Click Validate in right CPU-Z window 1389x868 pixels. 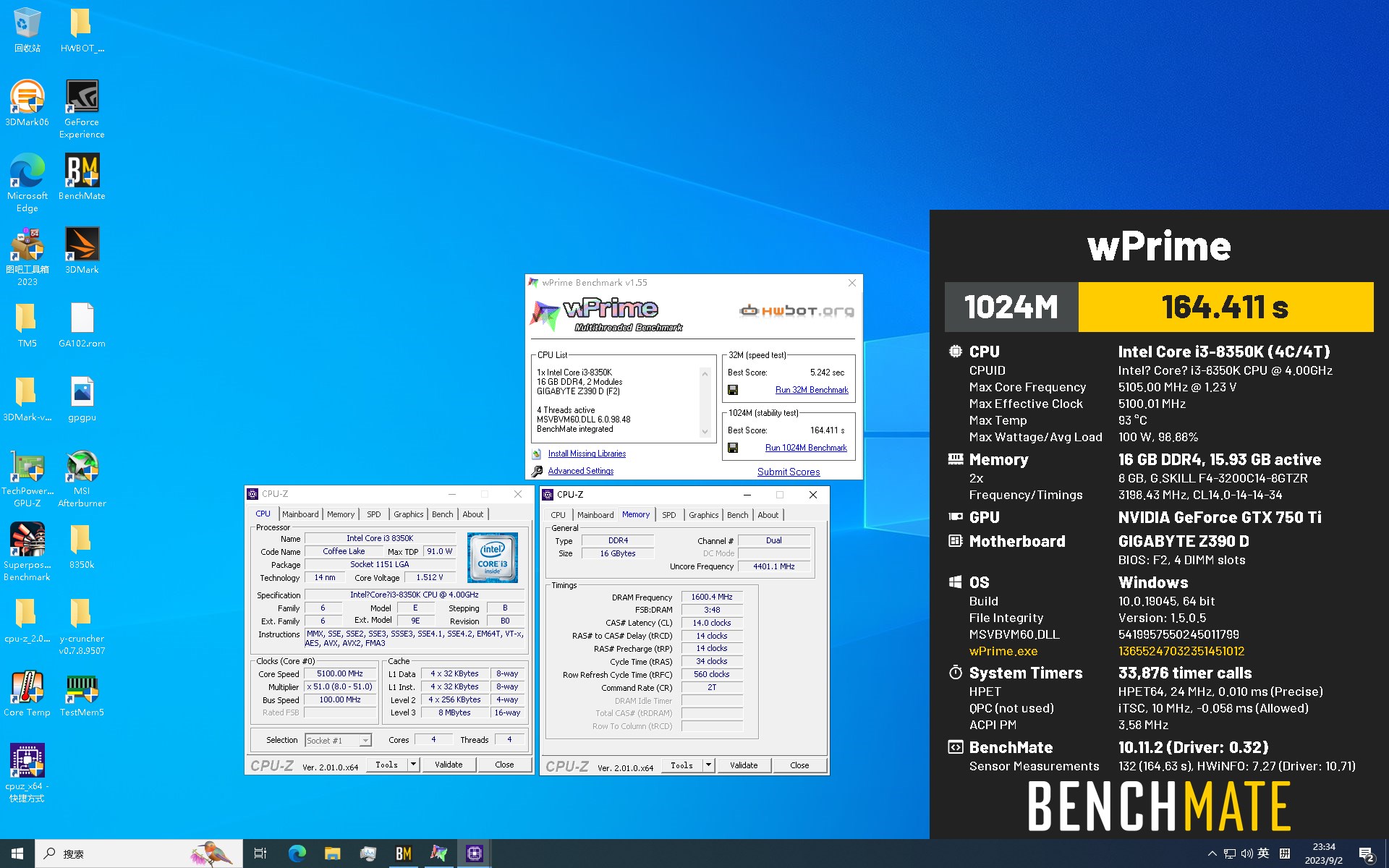pyautogui.click(x=744, y=765)
